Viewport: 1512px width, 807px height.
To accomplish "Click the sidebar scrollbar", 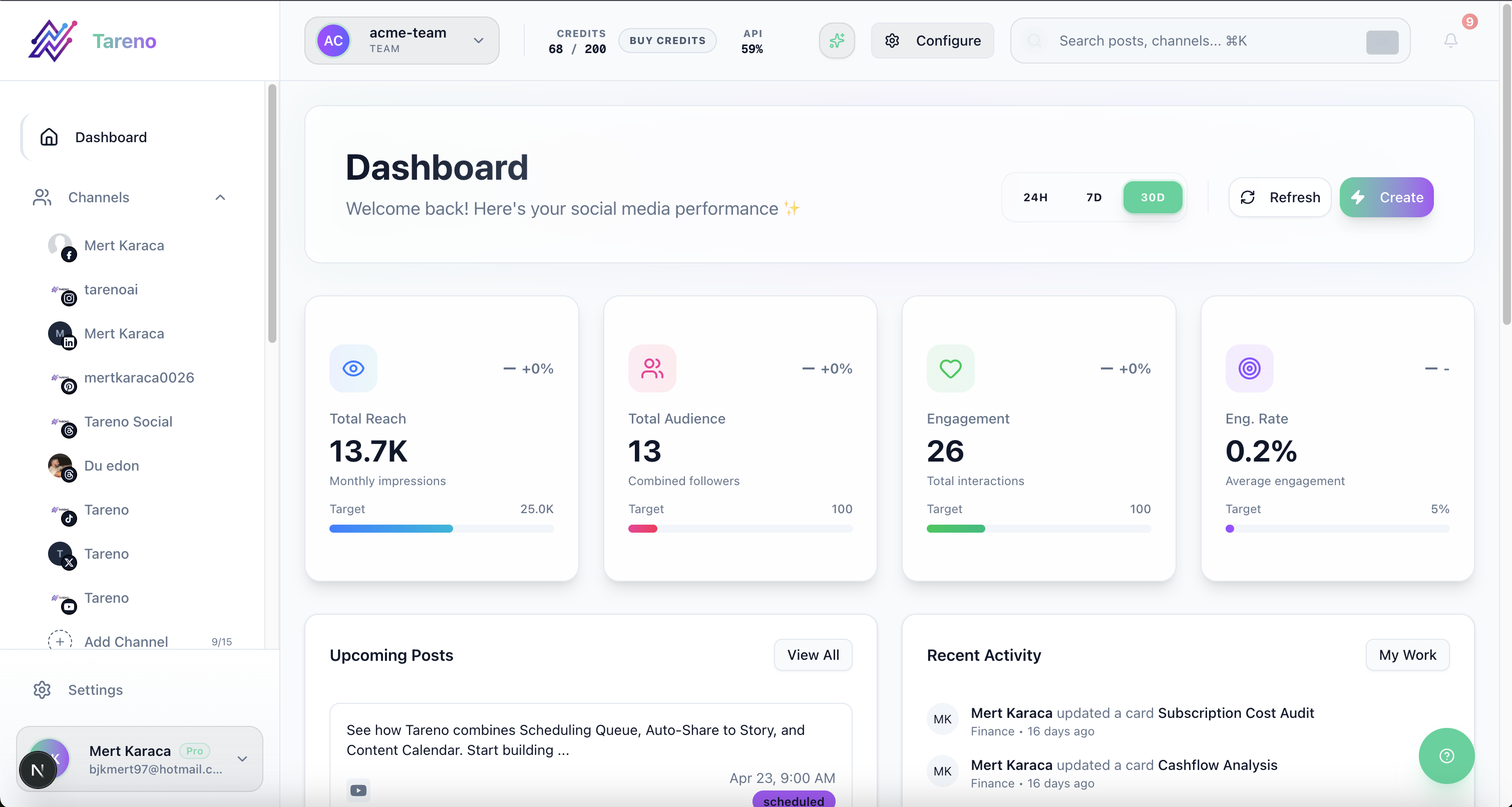I will pyautogui.click(x=272, y=214).
